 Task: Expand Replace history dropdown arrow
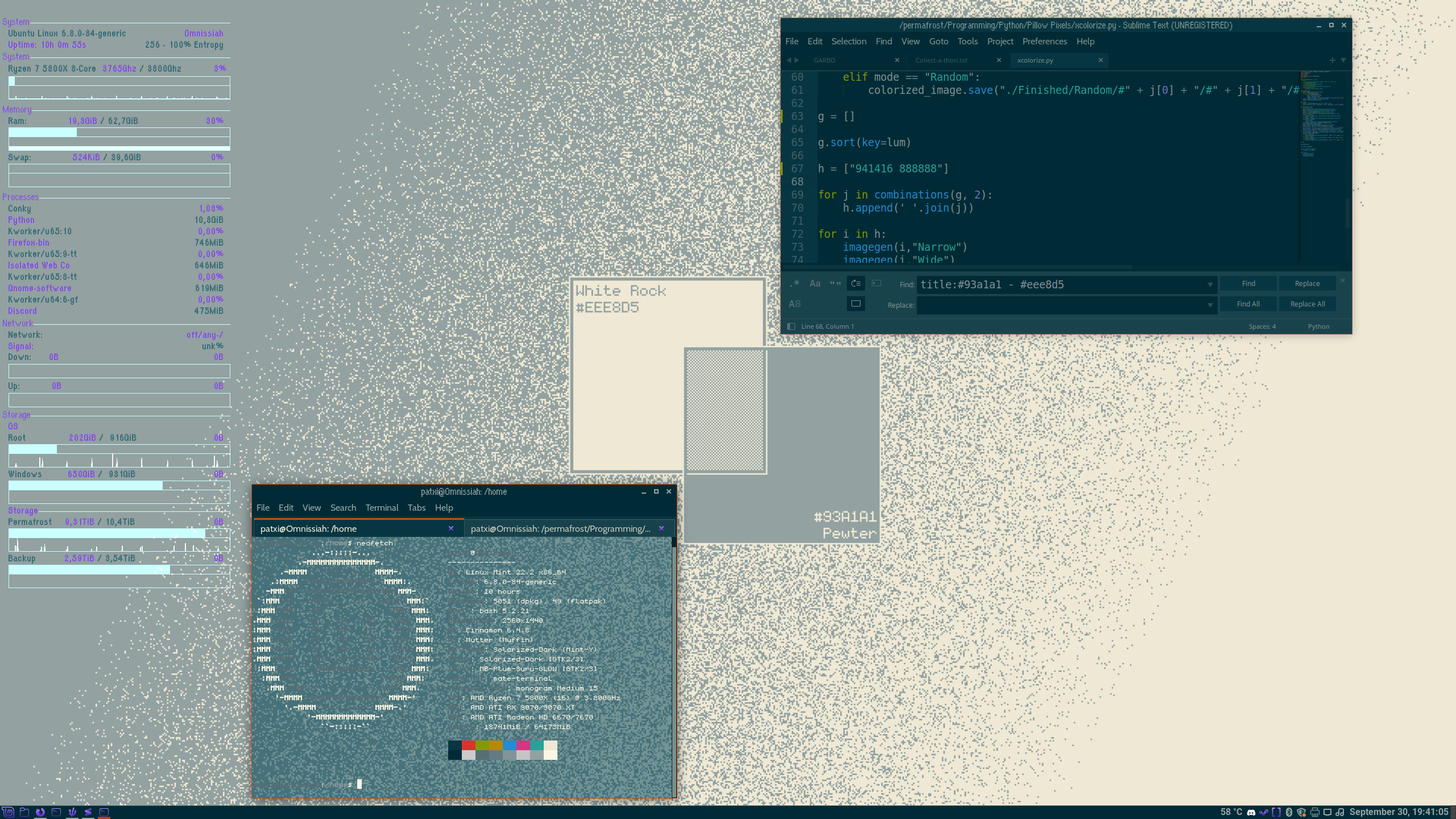point(1210,305)
